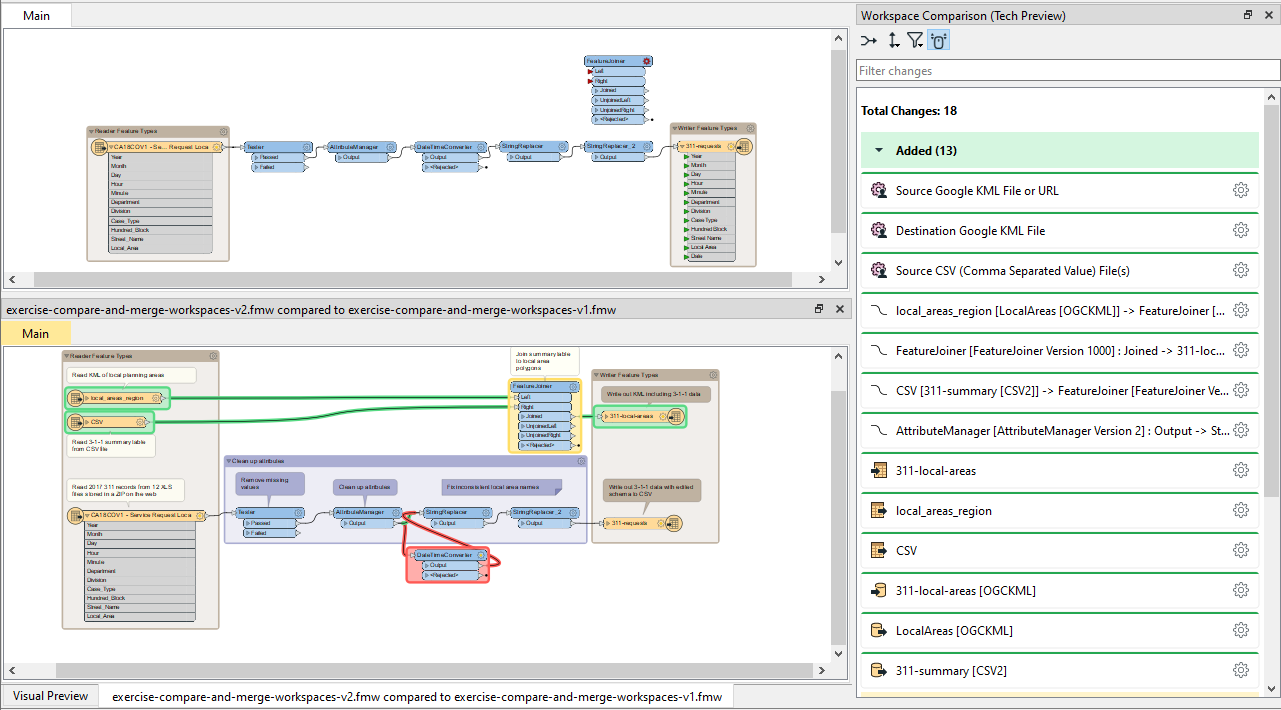
Task: Collapse the Added (13) section
Action: click(879, 151)
